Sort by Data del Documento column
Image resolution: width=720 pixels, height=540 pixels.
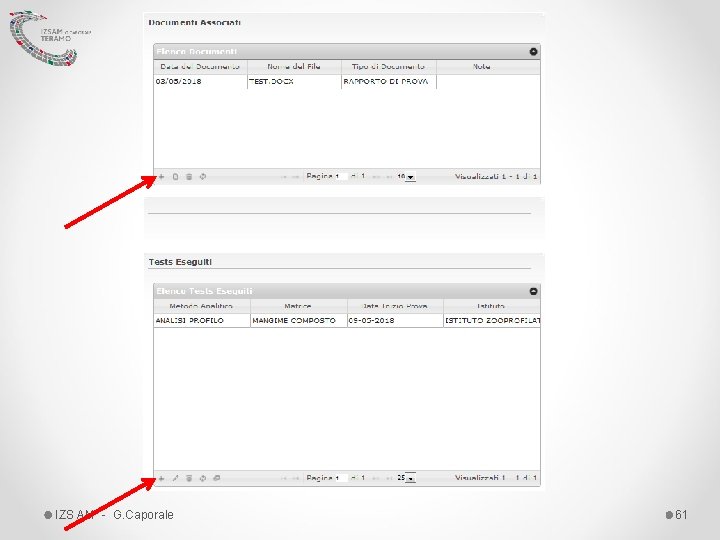tap(200, 67)
